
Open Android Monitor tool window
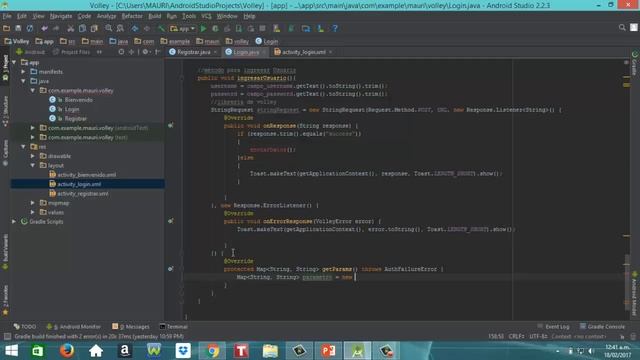point(73,327)
